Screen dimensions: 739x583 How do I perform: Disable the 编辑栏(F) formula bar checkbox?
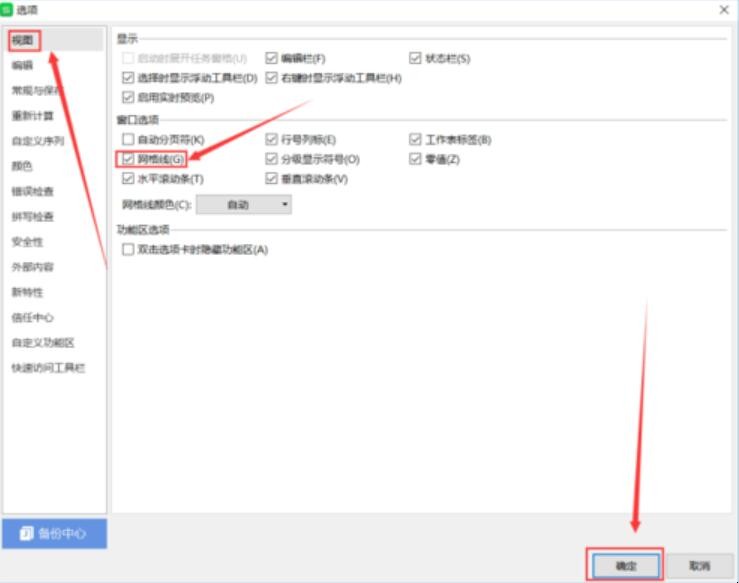coord(271,59)
